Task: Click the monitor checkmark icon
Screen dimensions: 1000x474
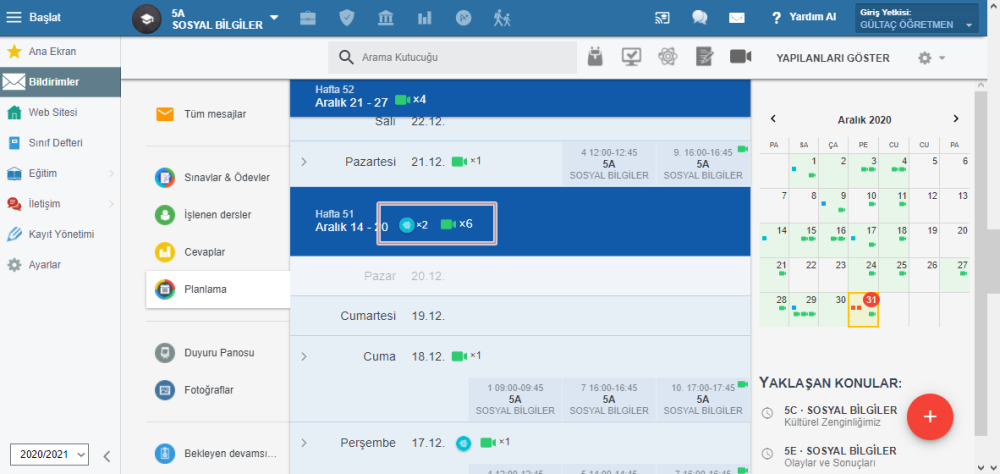Action: (631, 57)
